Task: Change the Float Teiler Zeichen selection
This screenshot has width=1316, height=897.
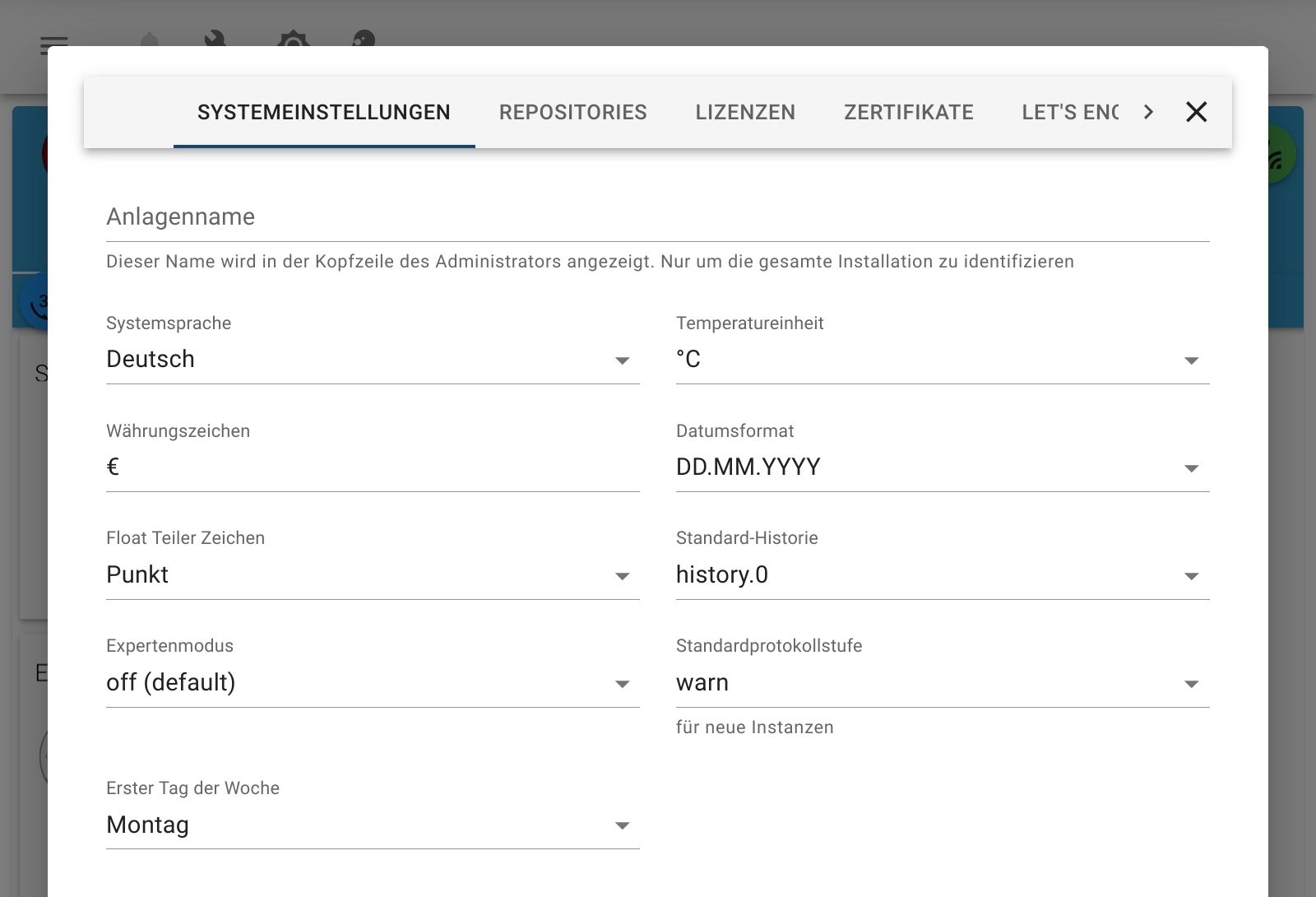Action: [372, 575]
